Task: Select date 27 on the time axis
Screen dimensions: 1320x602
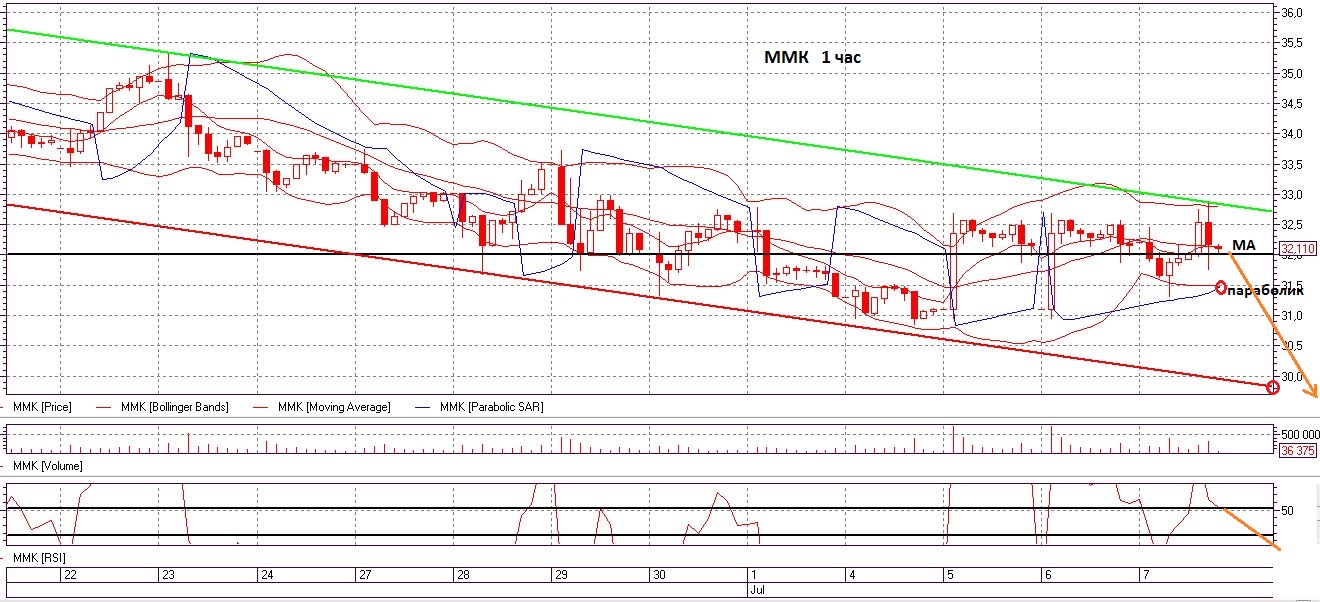Action: click(x=366, y=575)
